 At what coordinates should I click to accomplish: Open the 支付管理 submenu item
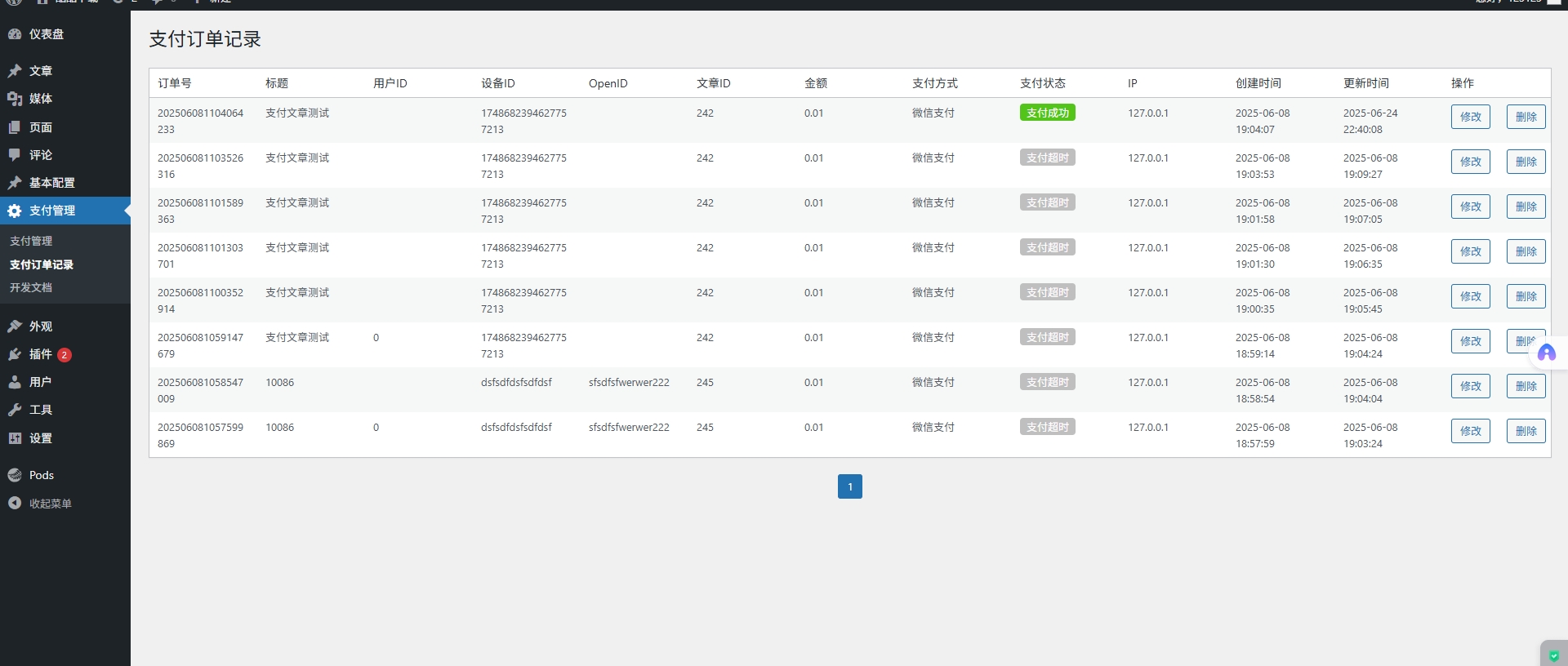pos(31,241)
